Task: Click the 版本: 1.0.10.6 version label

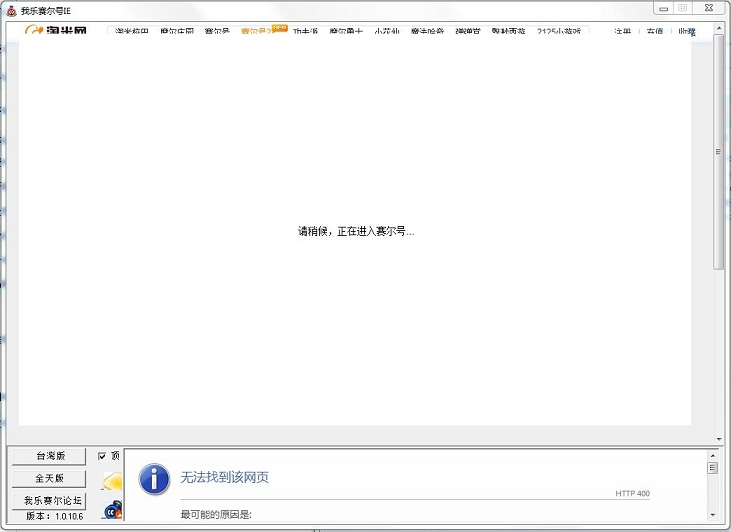Action: (55, 516)
